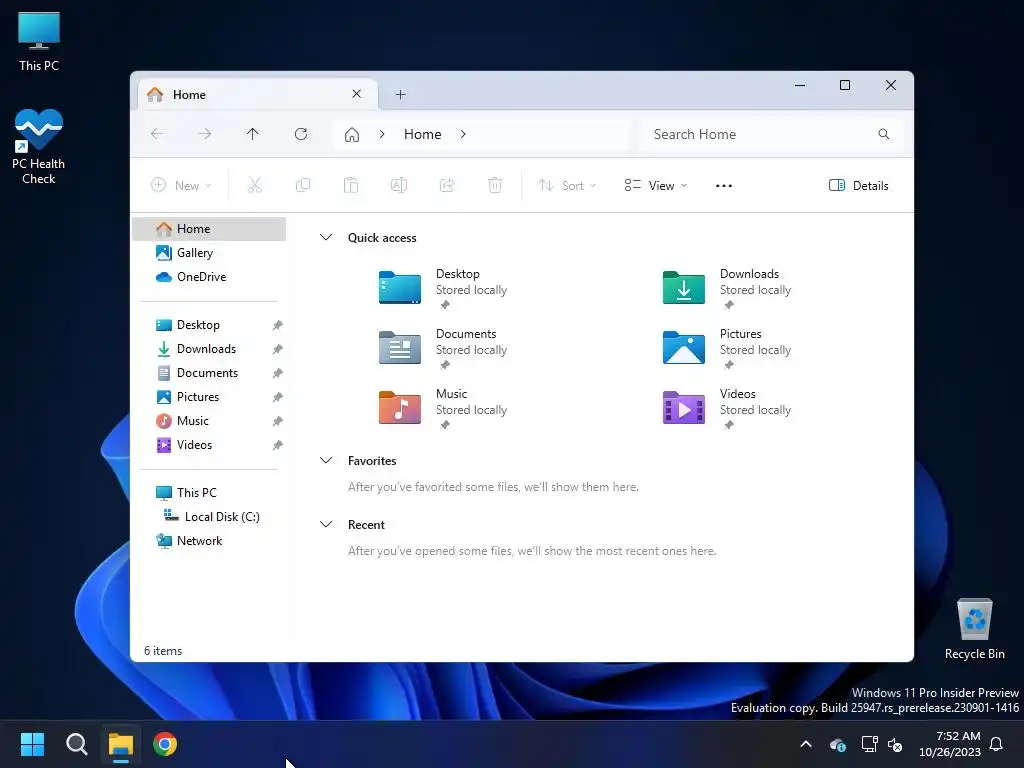The image size is (1024, 768).
Task: Select Home in the navigation pane
Action: point(209,229)
